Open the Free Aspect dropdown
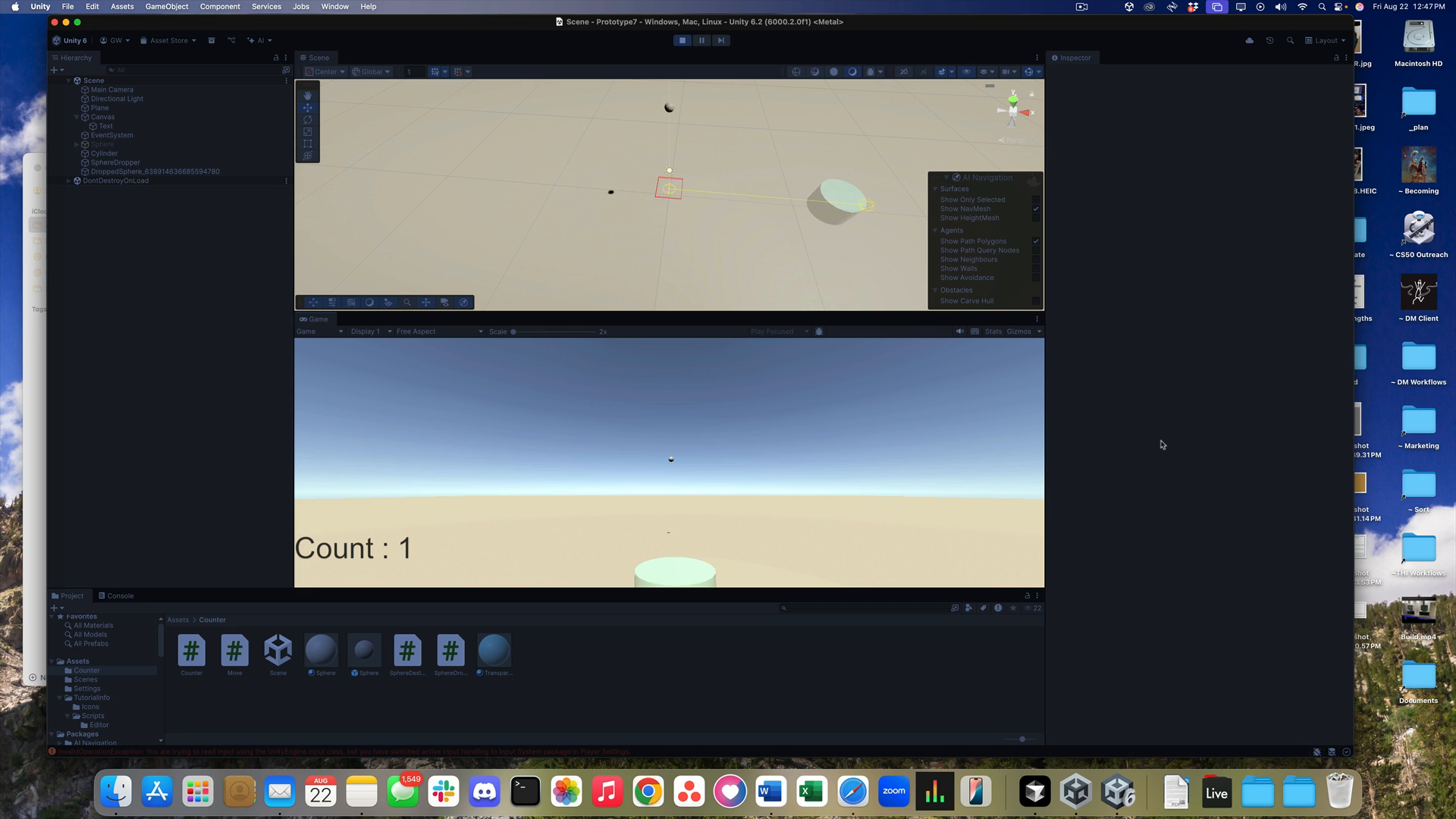Viewport: 1456px width, 819px height. (x=439, y=331)
